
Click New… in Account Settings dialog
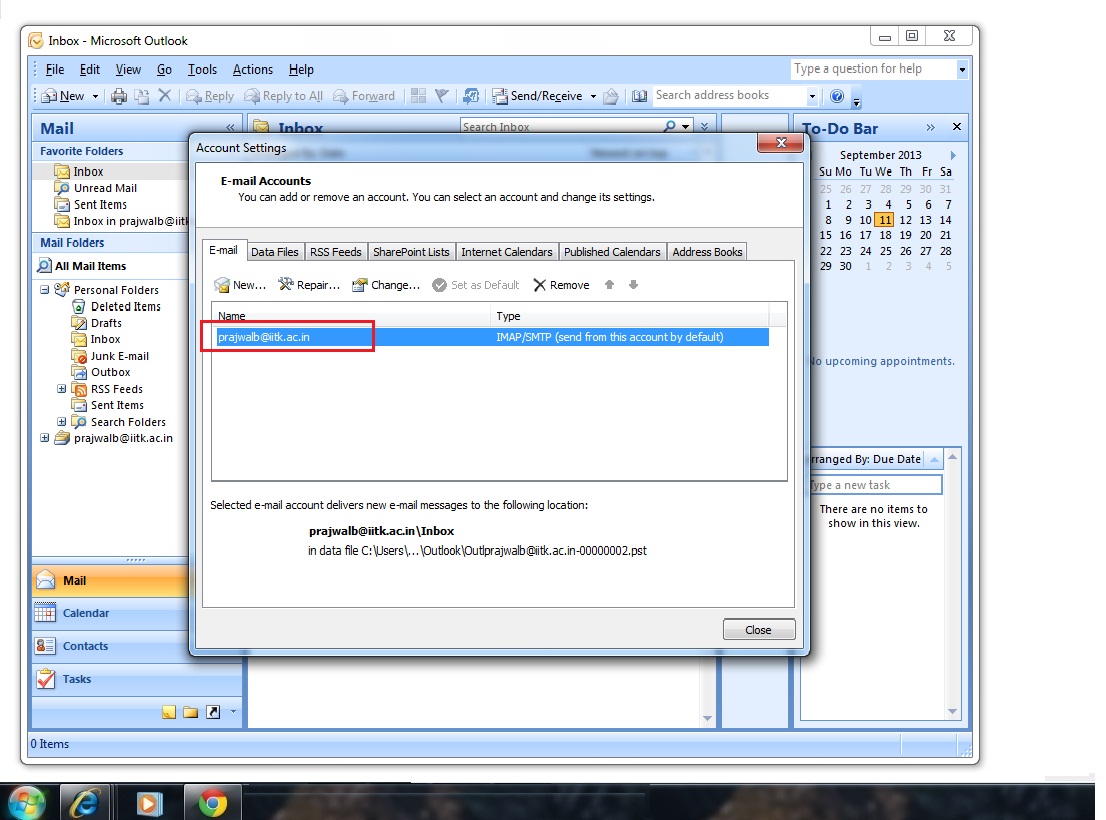[x=240, y=285]
